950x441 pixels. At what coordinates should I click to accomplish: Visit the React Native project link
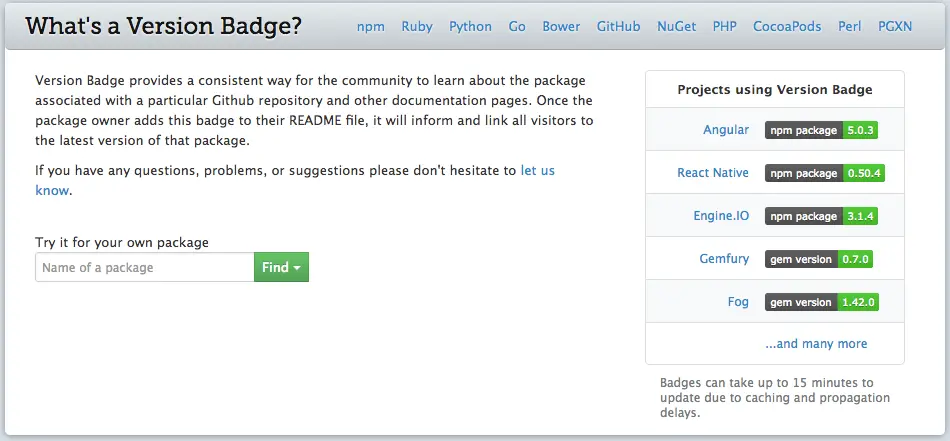tap(712, 173)
